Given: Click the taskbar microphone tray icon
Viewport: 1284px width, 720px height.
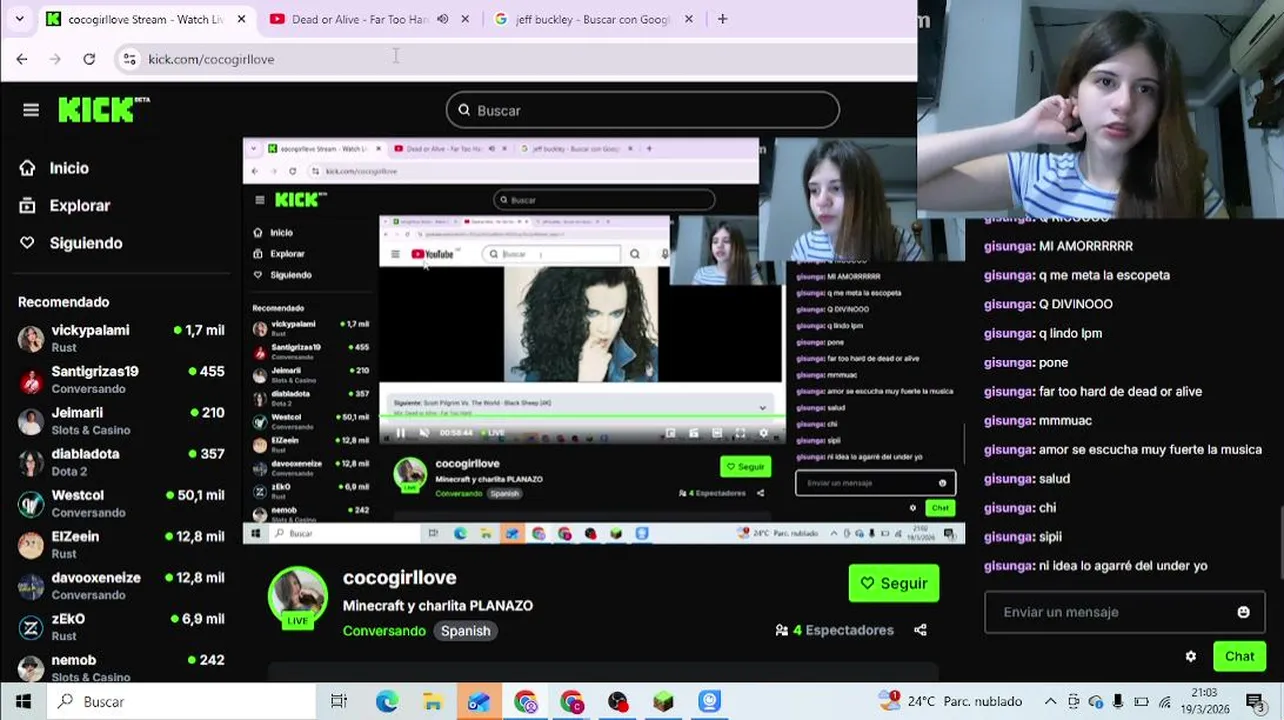Looking at the screenshot, I should point(1118,702).
